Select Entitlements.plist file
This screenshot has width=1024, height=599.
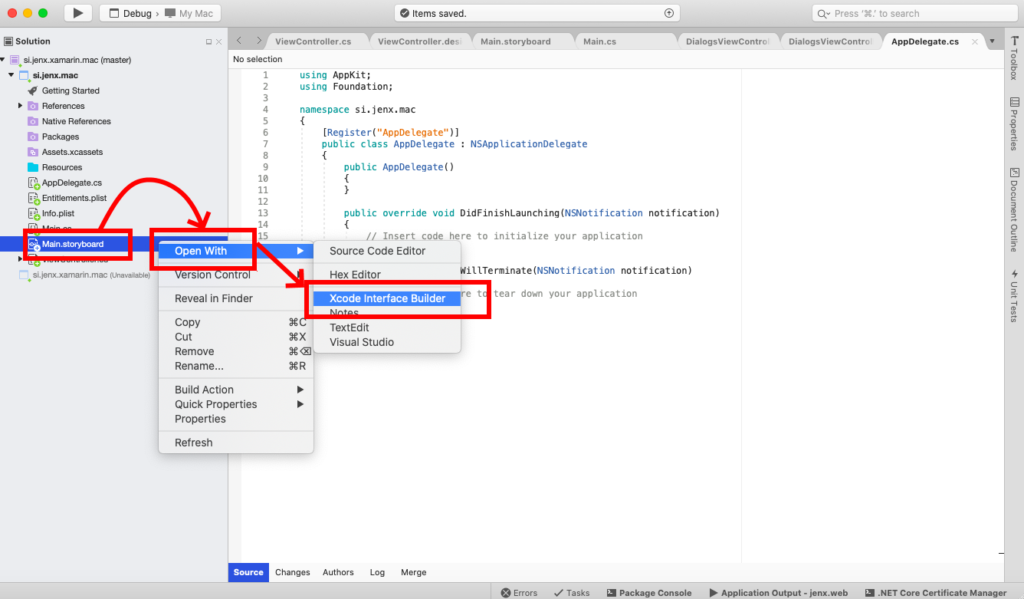tap(74, 198)
